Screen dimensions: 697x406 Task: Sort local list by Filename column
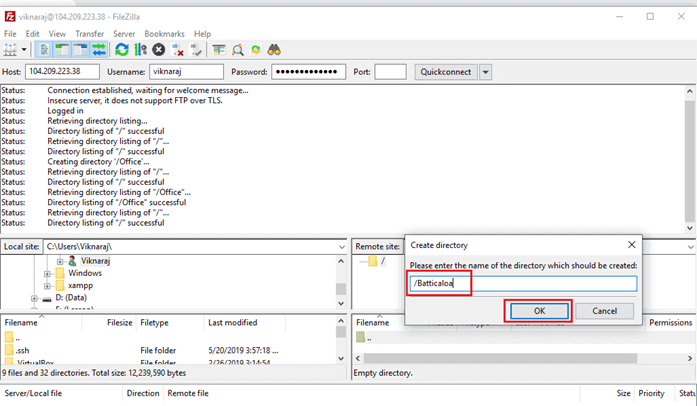click(x=41, y=322)
